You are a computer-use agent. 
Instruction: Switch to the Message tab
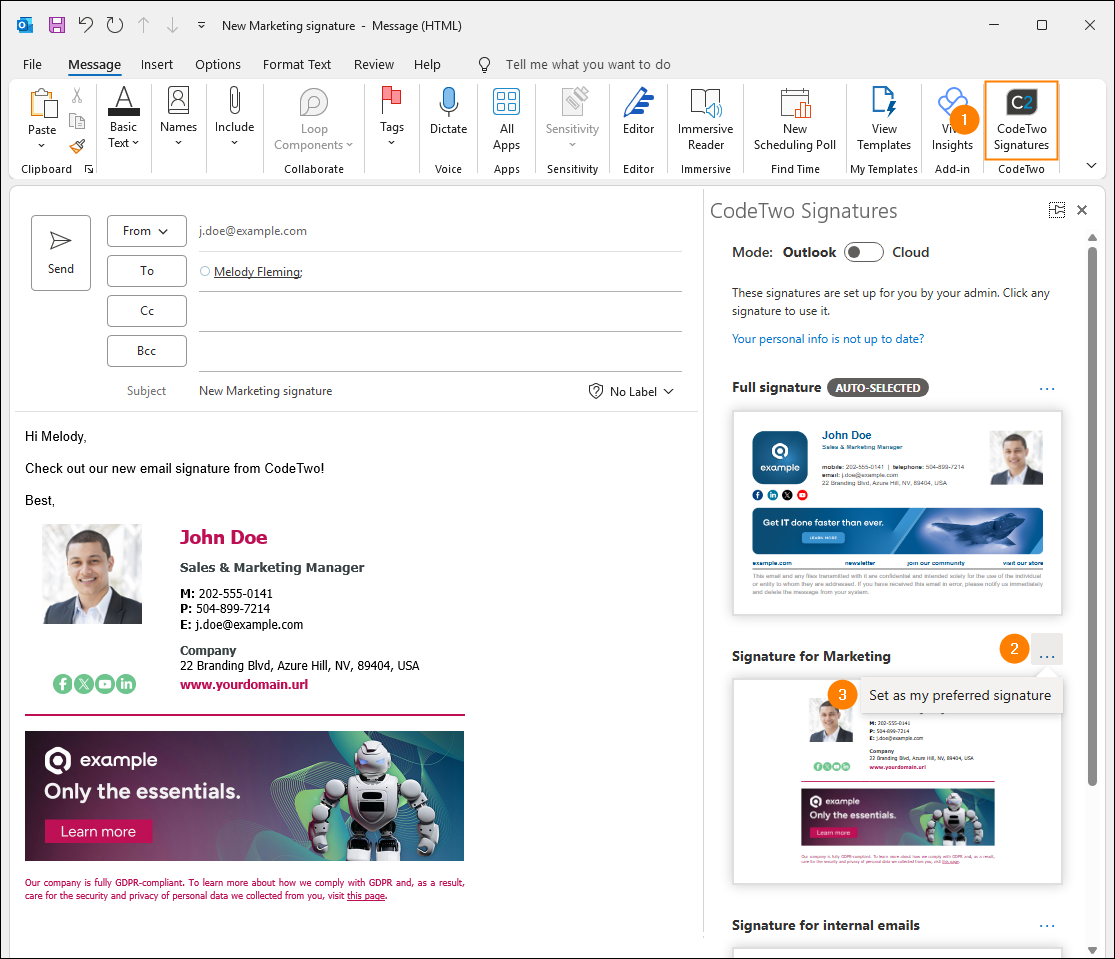pos(95,65)
